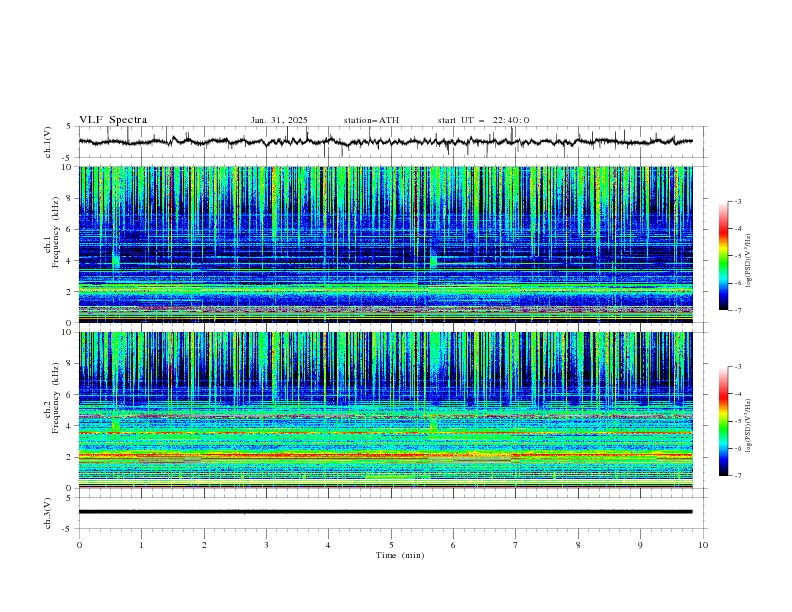Click the "start UT = 22:40:0" header text

coord(483,120)
